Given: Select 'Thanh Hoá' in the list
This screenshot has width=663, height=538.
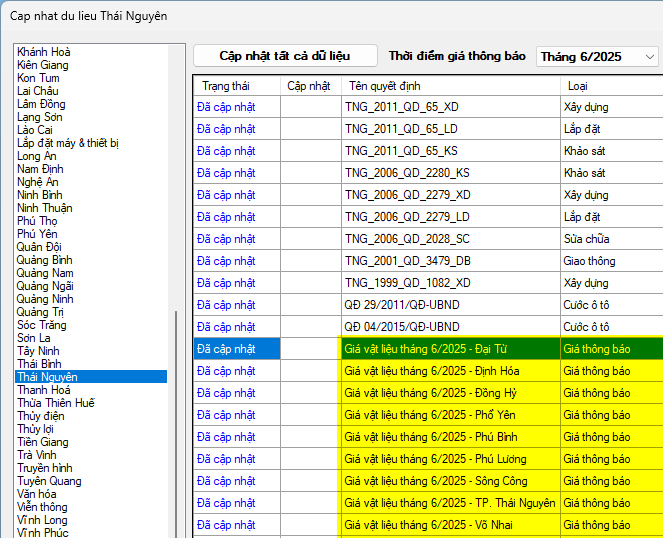Looking at the screenshot, I should tap(44, 390).
